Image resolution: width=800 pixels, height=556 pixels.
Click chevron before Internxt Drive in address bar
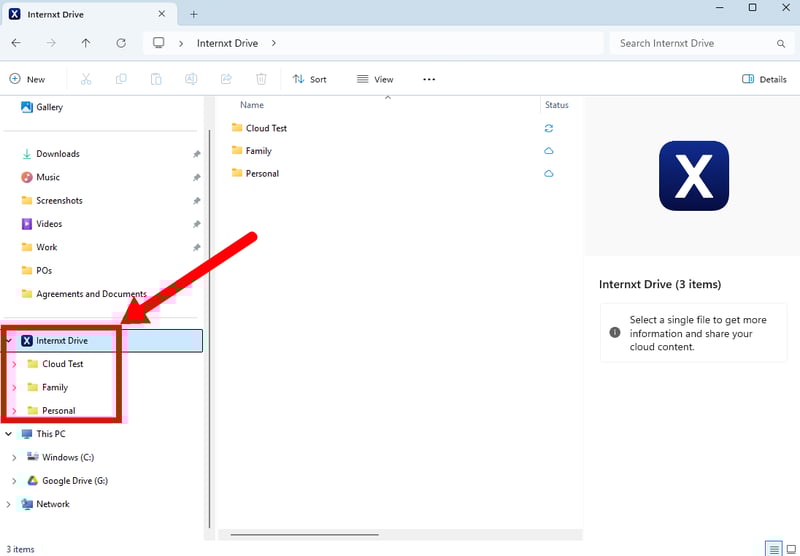(x=181, y=44)
